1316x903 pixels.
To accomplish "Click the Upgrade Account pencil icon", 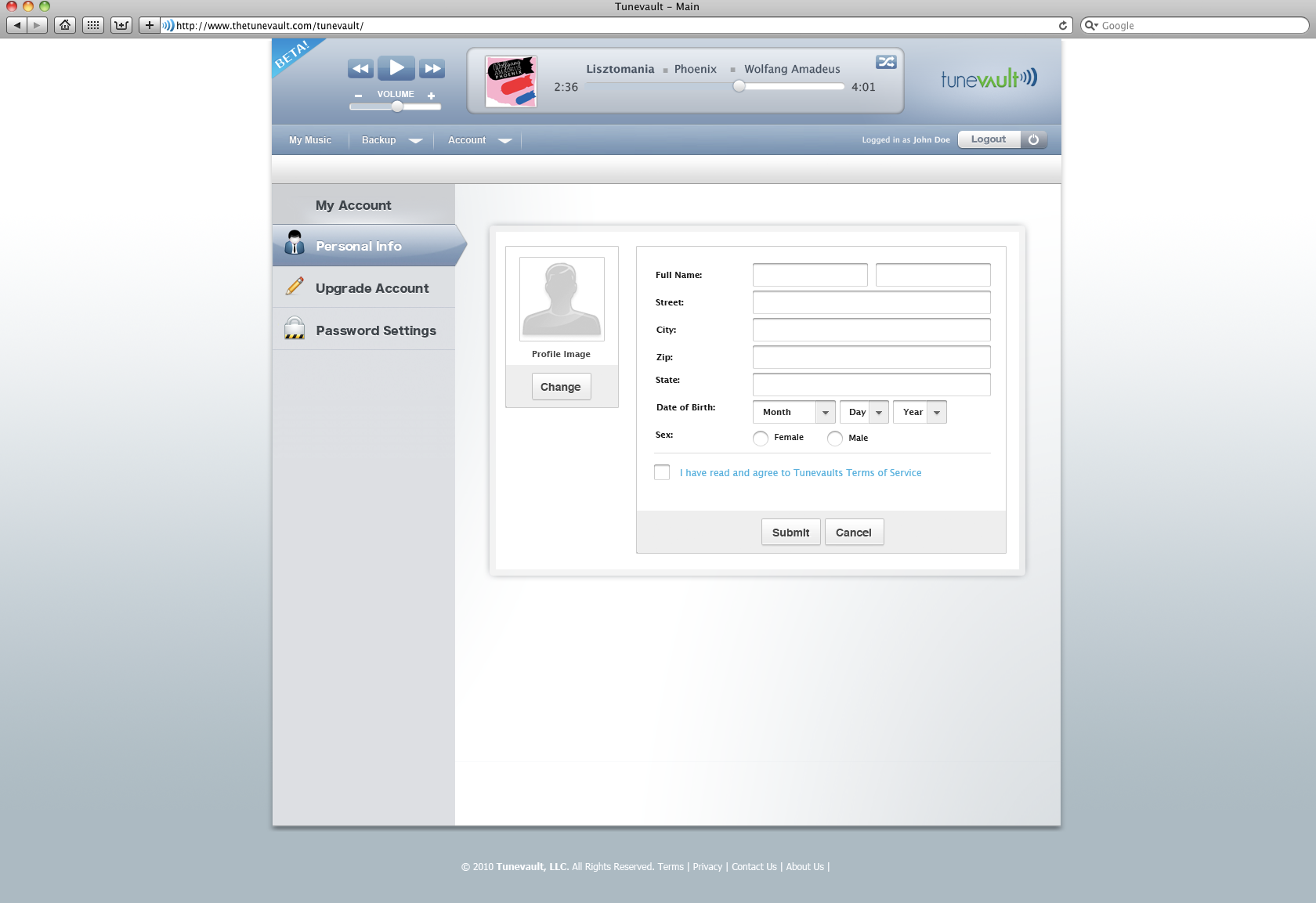I will [295, 287].
